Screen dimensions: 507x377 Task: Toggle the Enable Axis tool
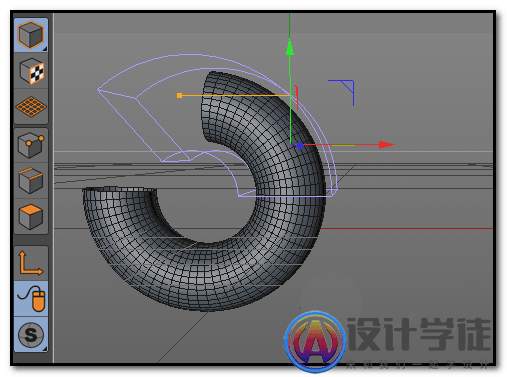pyautogui.click(x=31, y=263)
